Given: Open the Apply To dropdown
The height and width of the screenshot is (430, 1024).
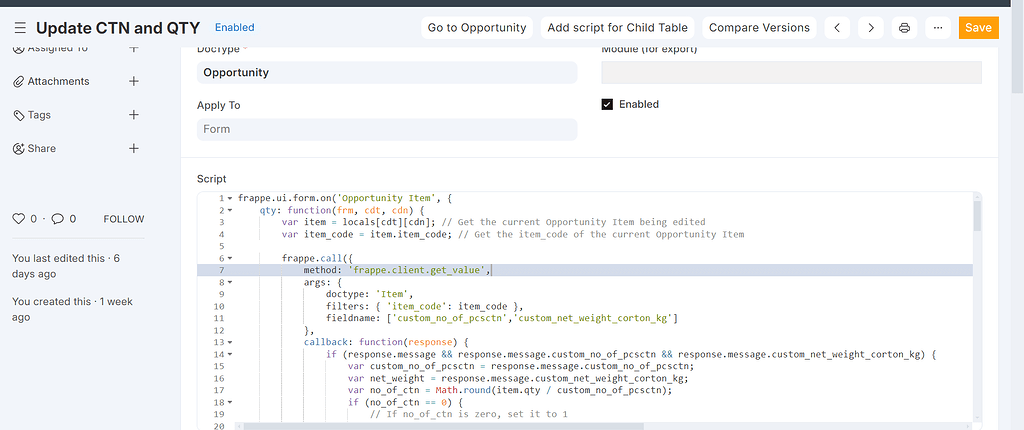Looking at the screenshot, I should coord(387,129).
